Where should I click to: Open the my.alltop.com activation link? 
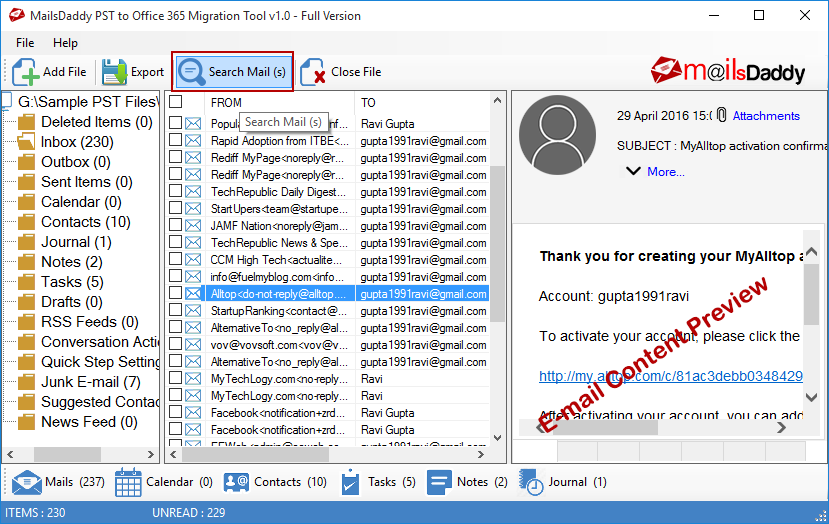tap(671, 376)
